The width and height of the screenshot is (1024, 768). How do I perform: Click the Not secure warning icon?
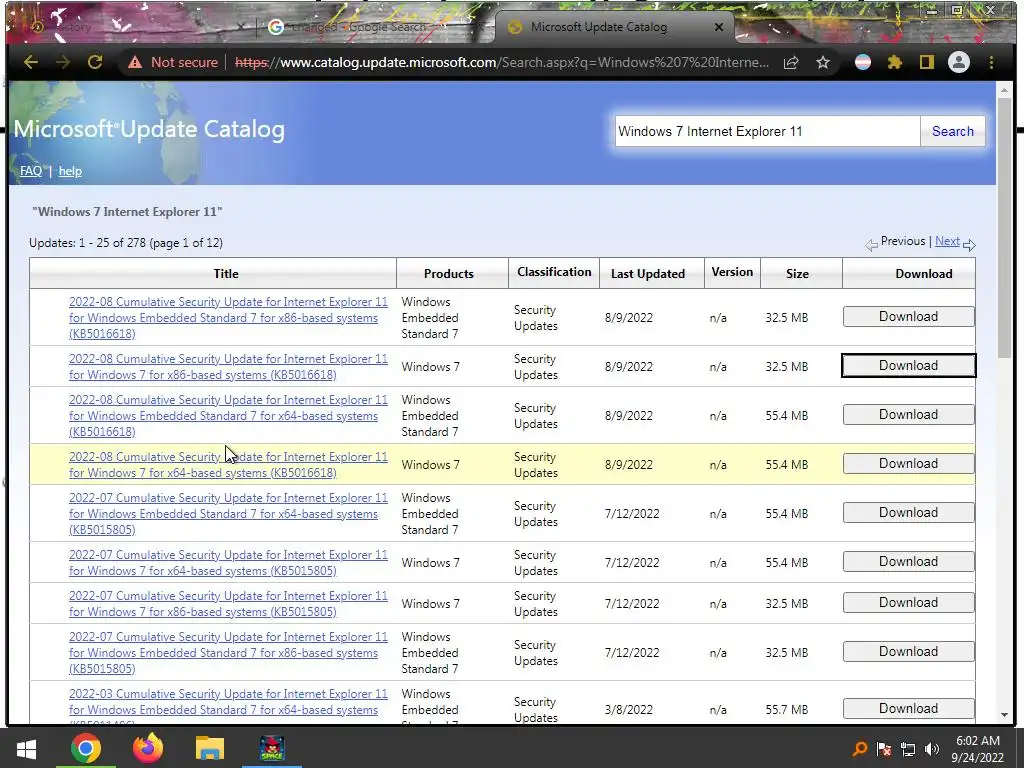click(x=135, y=63)
